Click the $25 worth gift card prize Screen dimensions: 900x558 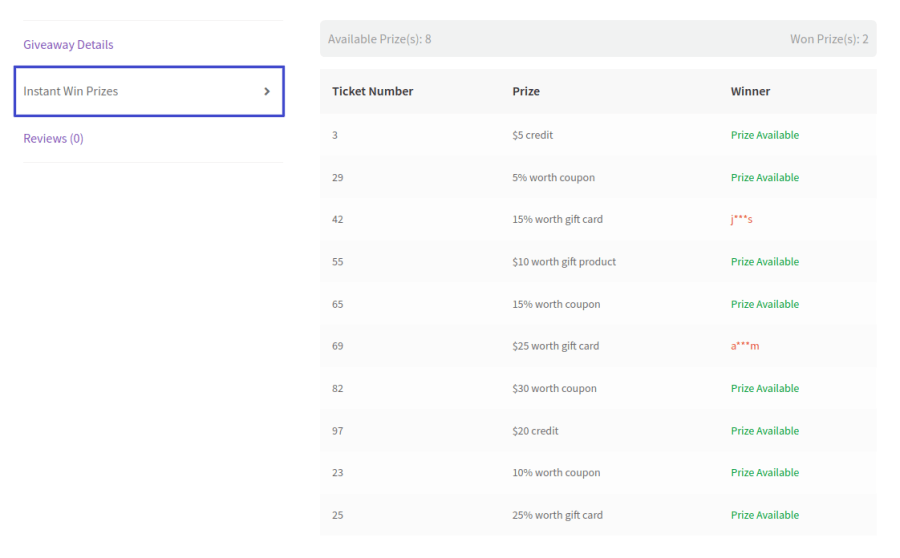click(x=555, y=346)
